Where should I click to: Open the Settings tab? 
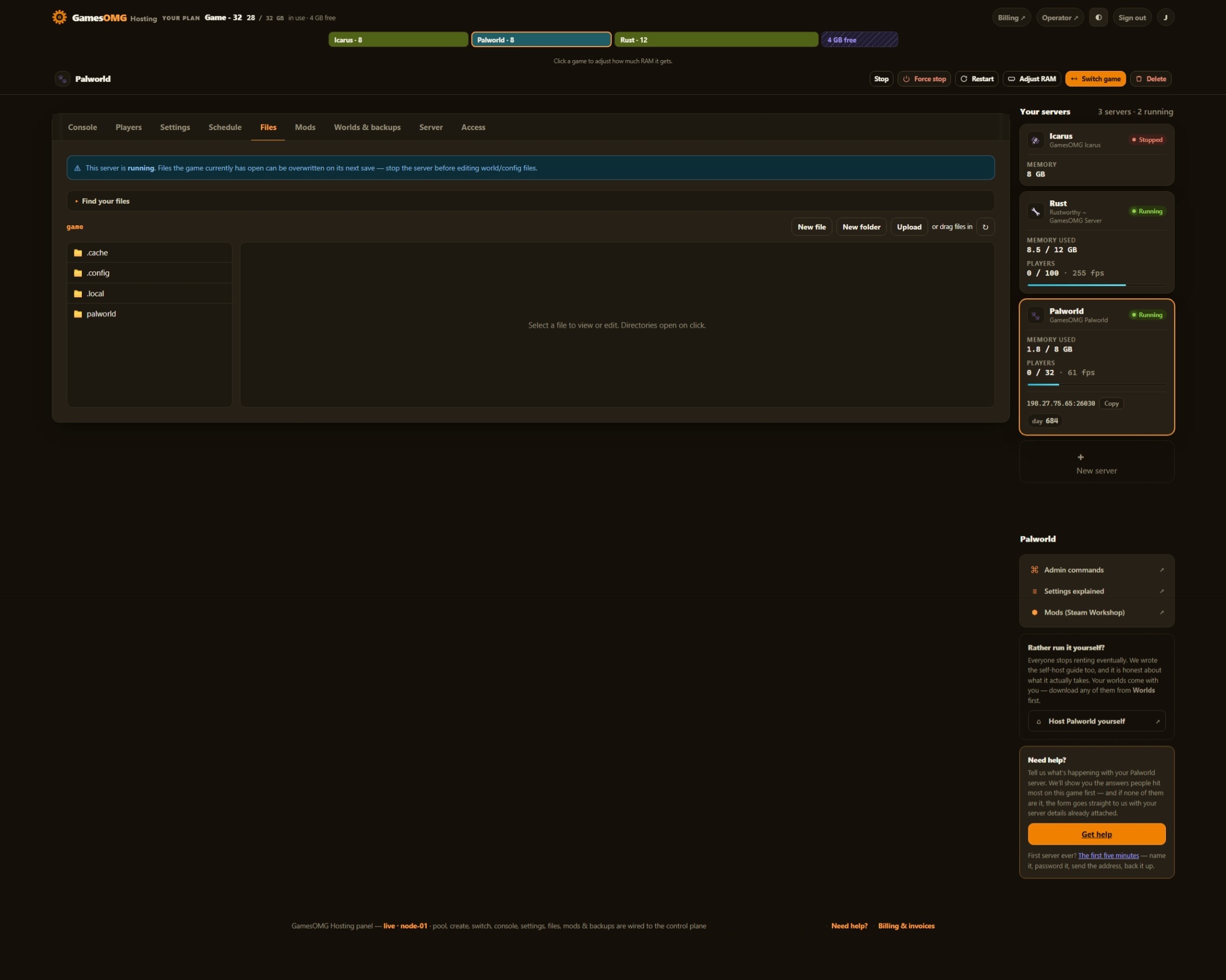(175, 127)
